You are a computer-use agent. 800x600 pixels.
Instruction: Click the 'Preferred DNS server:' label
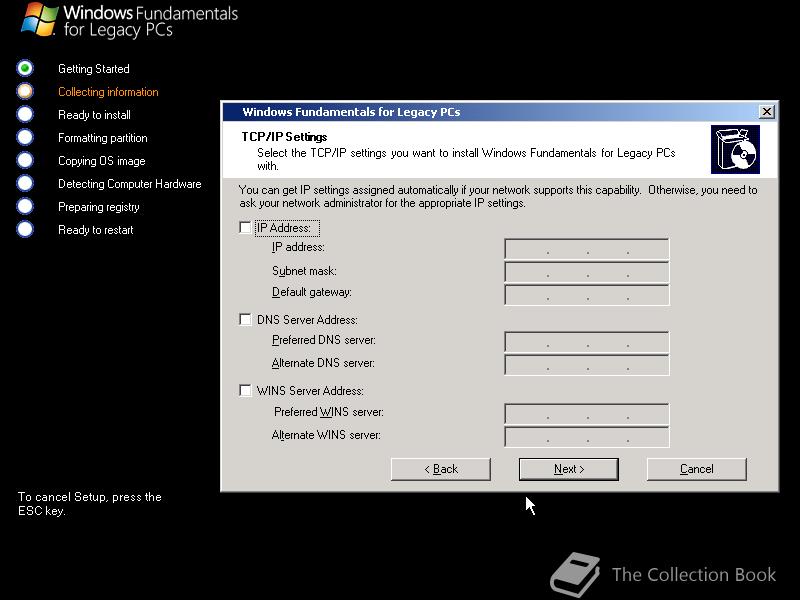click(323, 340)
